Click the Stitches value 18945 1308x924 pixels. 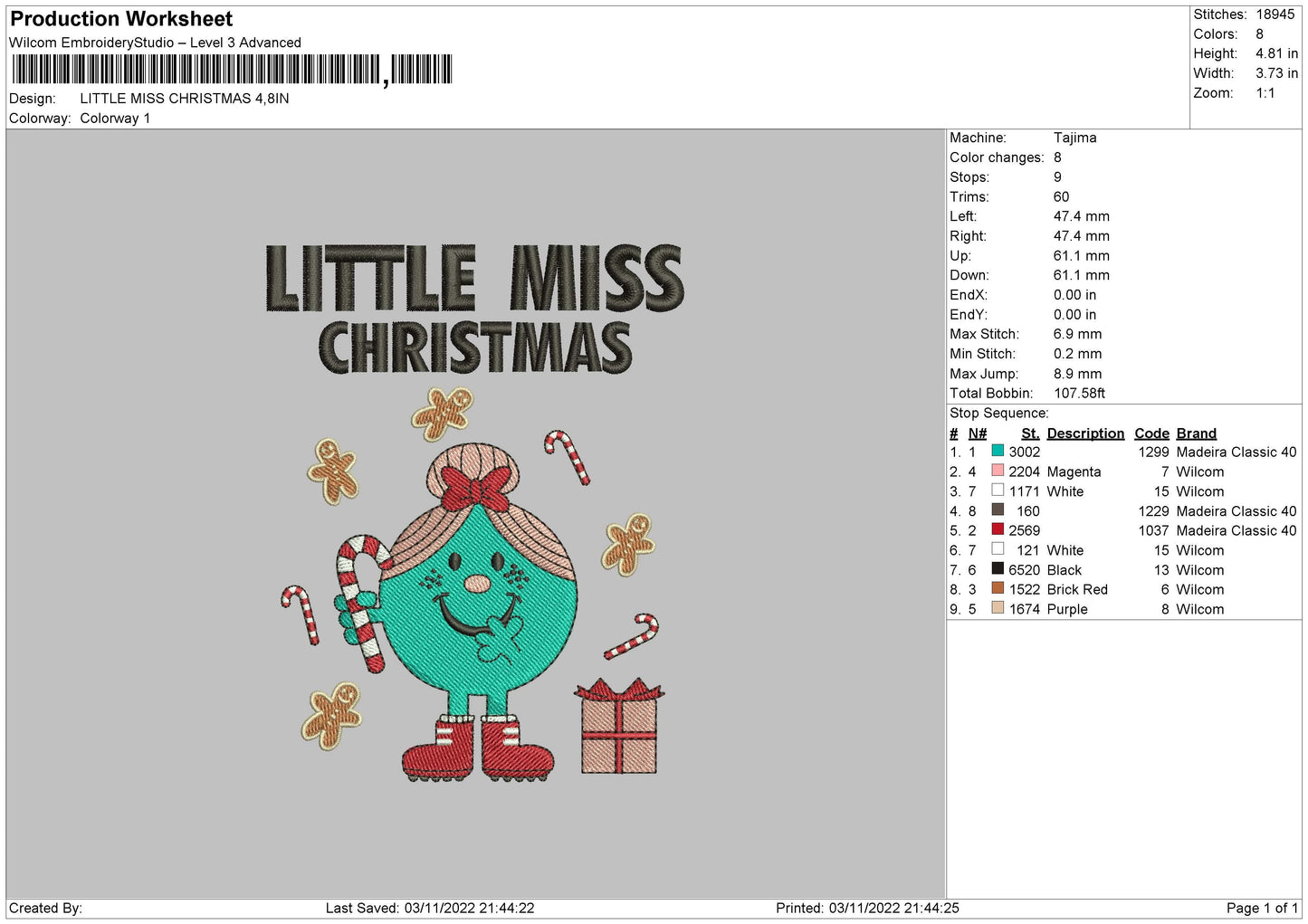(x=1275, y=14)
